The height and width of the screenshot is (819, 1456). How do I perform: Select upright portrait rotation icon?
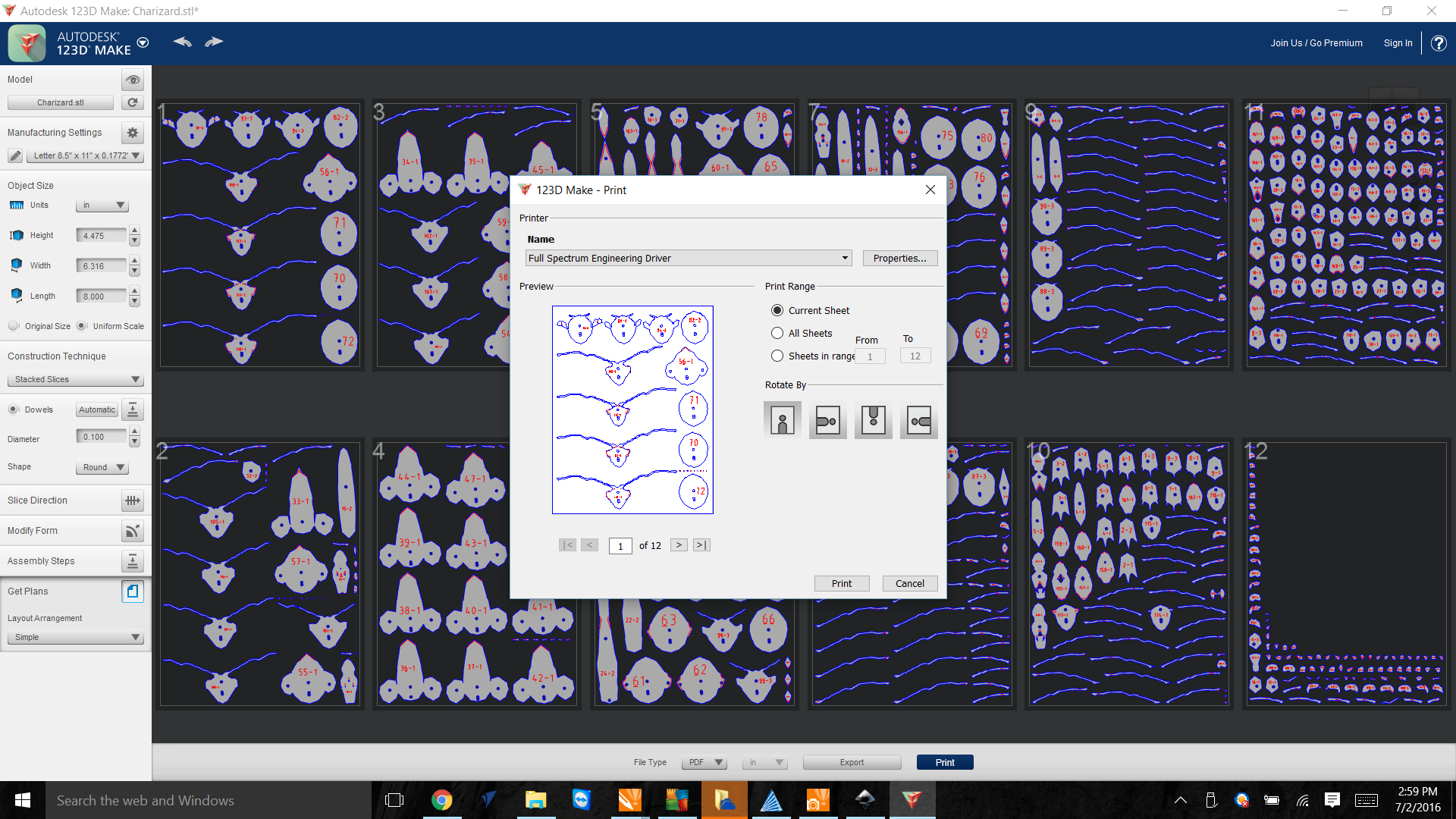click(783, 420)
